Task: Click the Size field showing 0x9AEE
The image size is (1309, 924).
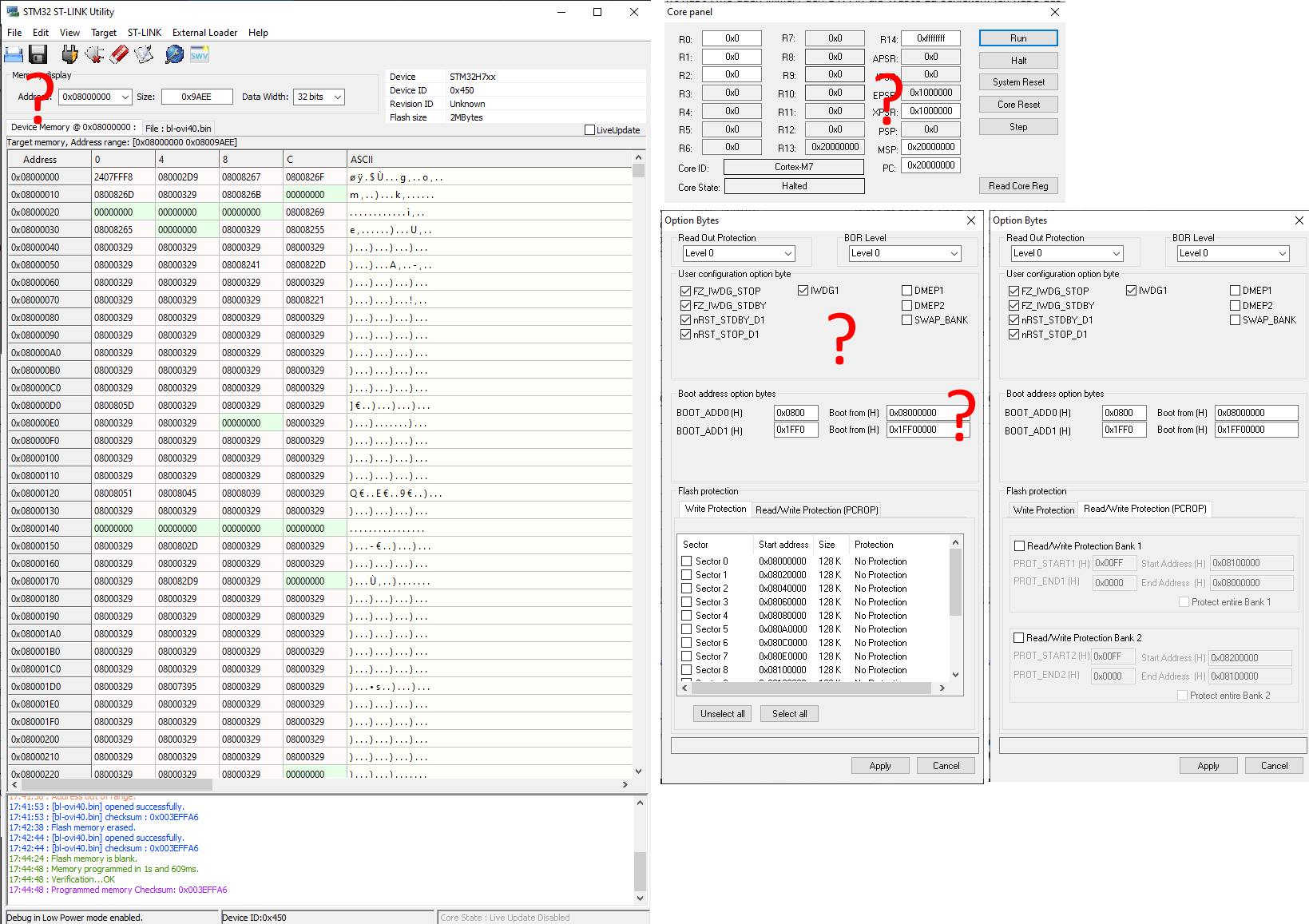Action: (x=196, y=97)
